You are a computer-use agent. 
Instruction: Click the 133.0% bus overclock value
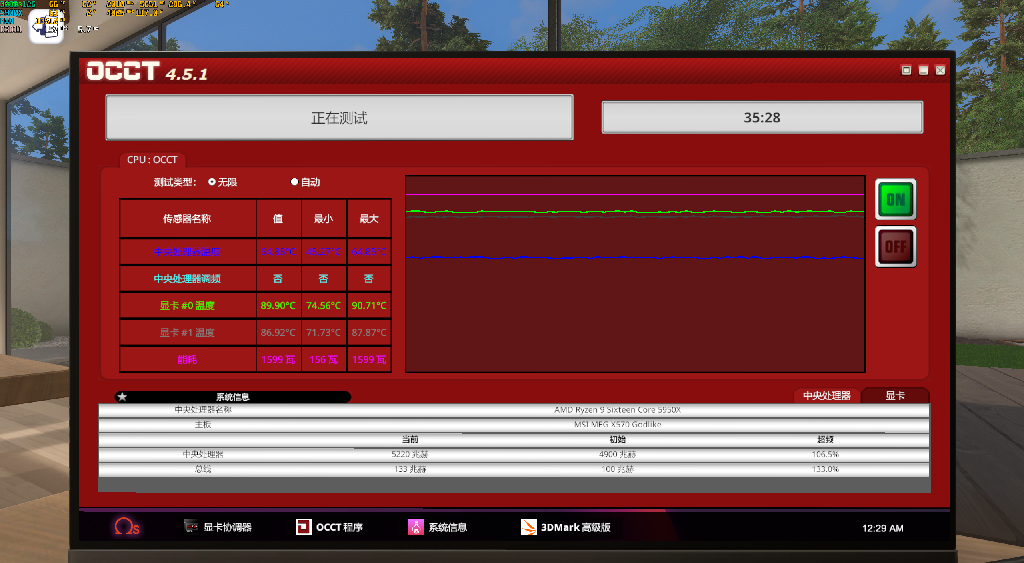[x=825, y=469]
